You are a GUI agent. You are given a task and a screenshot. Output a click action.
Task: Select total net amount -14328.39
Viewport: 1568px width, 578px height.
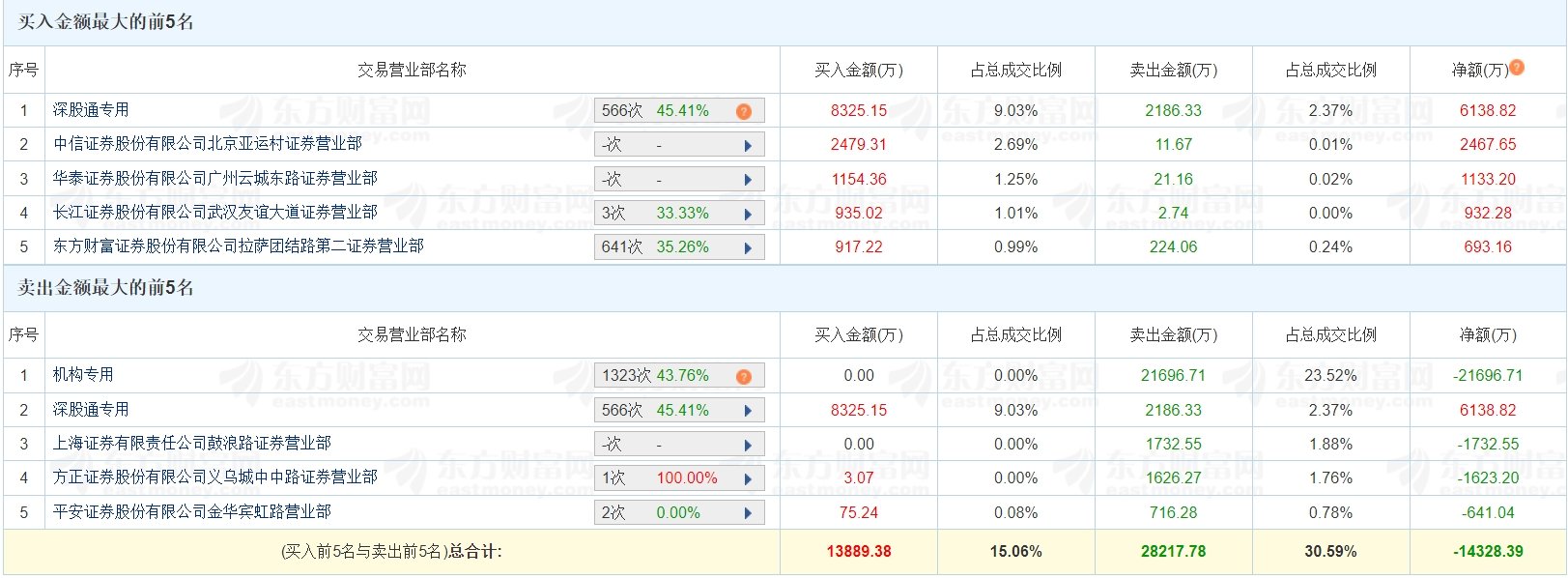point(1488,552)
